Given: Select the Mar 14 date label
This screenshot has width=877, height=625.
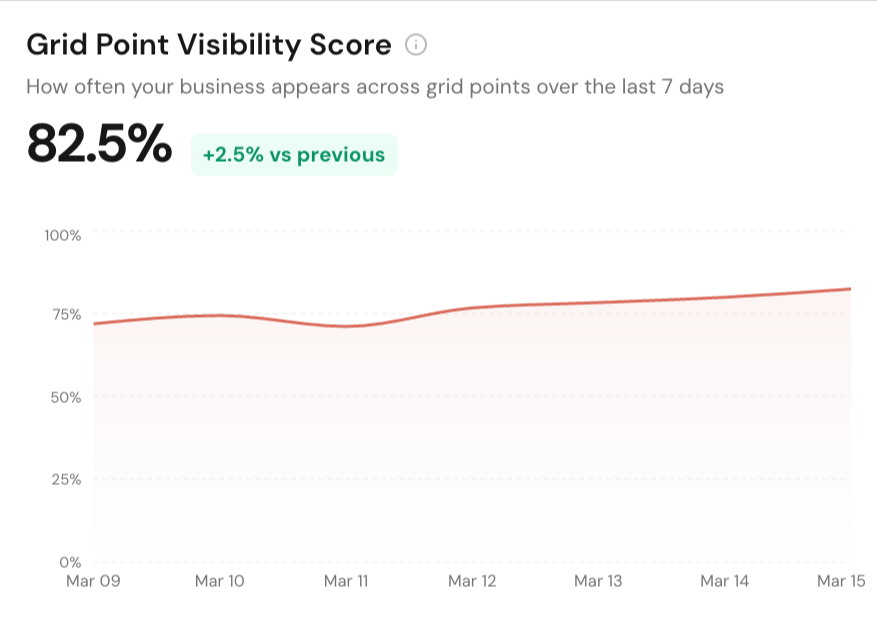Looking at the screenshot, I should pyautogui.click(x=725, y=581).
